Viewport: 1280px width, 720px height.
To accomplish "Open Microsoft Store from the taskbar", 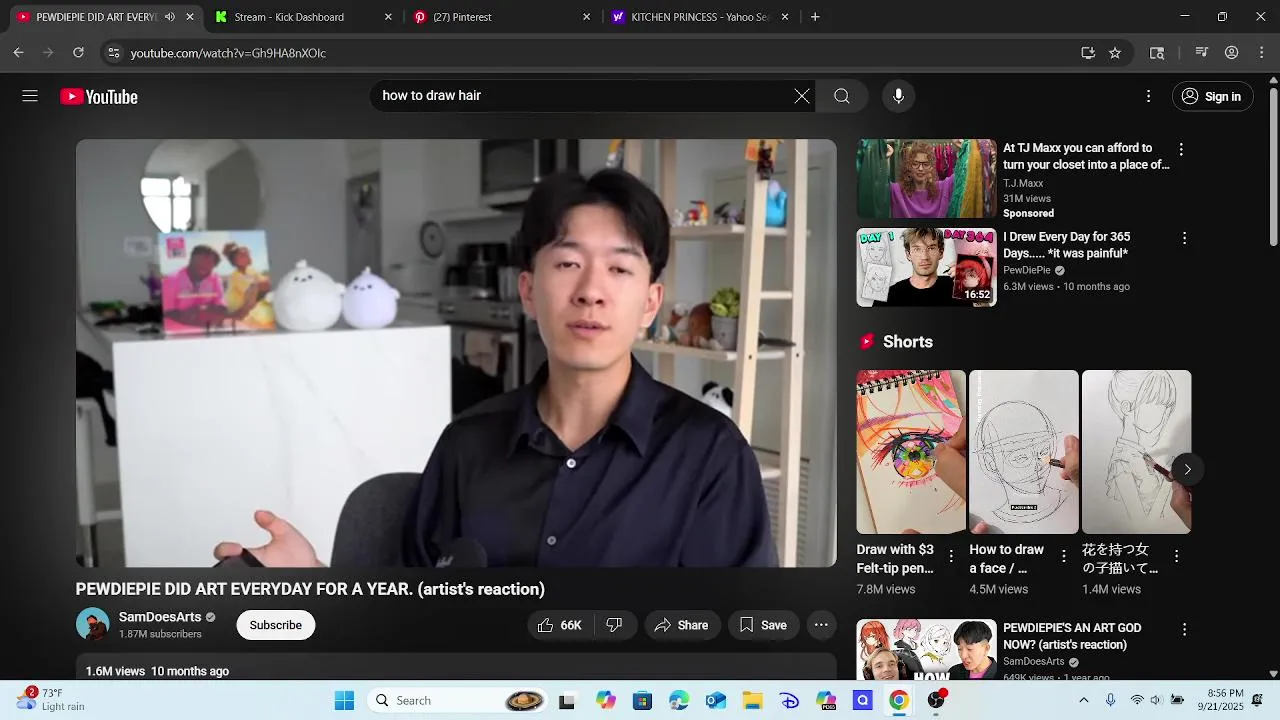I will 642,700.
